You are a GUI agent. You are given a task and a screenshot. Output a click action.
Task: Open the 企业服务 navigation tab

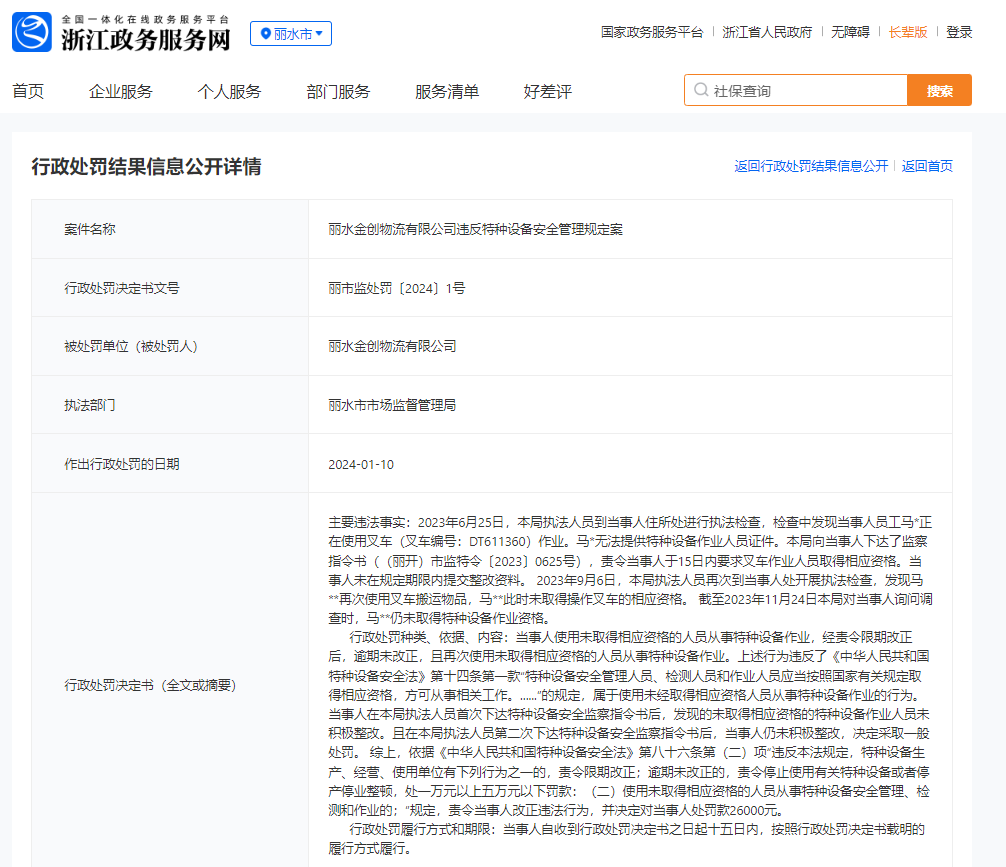tap(121, 91)
